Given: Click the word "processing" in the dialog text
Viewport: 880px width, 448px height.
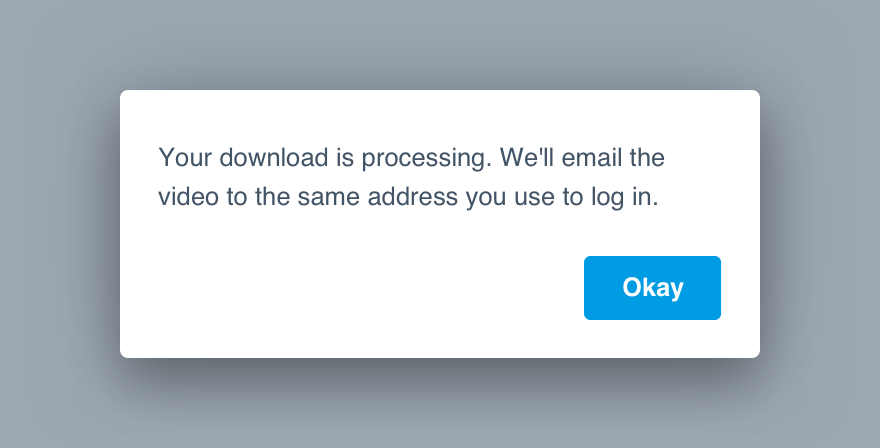Looking at the screenshot, I should pos(426,158).
